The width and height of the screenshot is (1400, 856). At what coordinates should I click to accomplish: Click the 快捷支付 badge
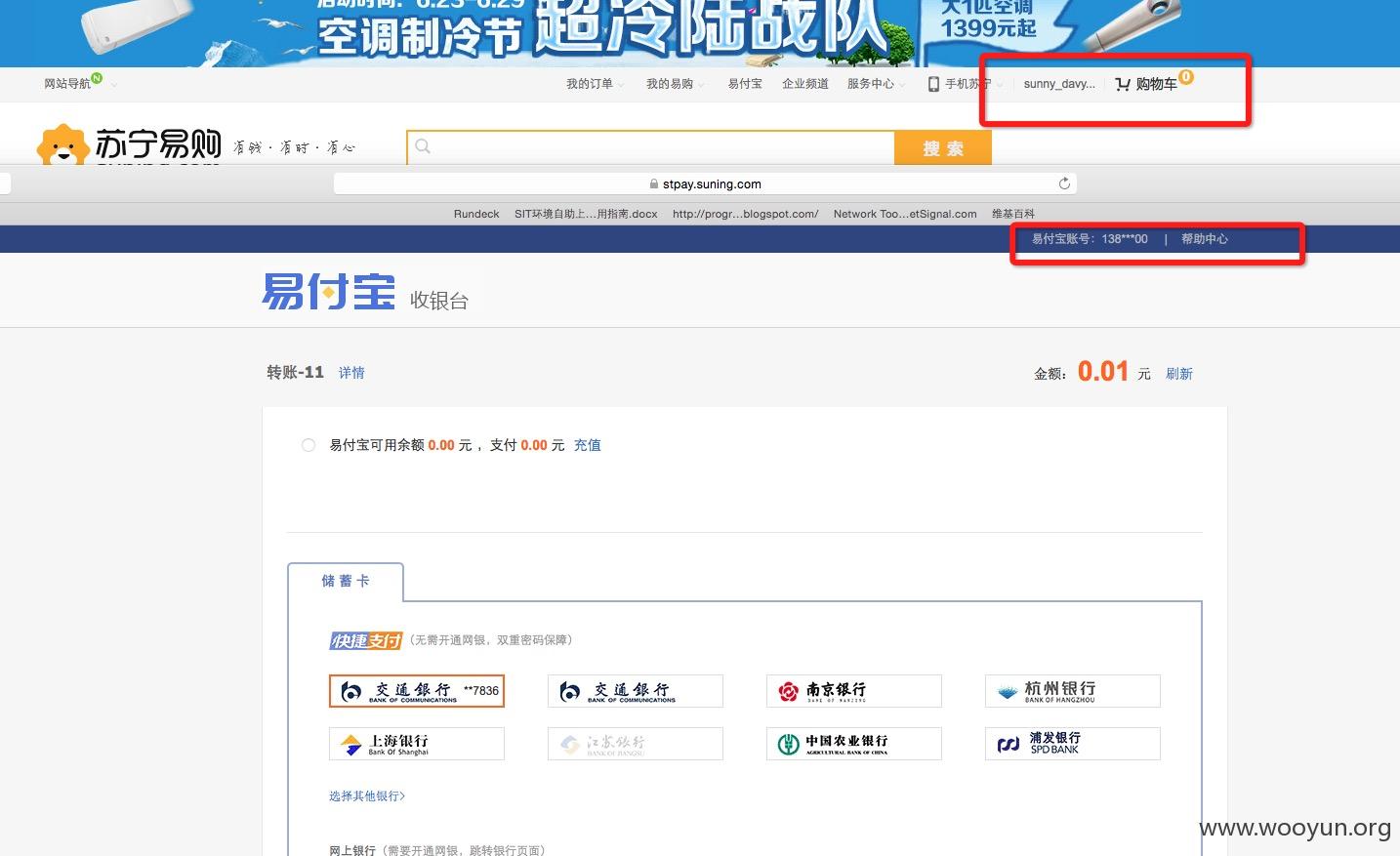[366, 640]
